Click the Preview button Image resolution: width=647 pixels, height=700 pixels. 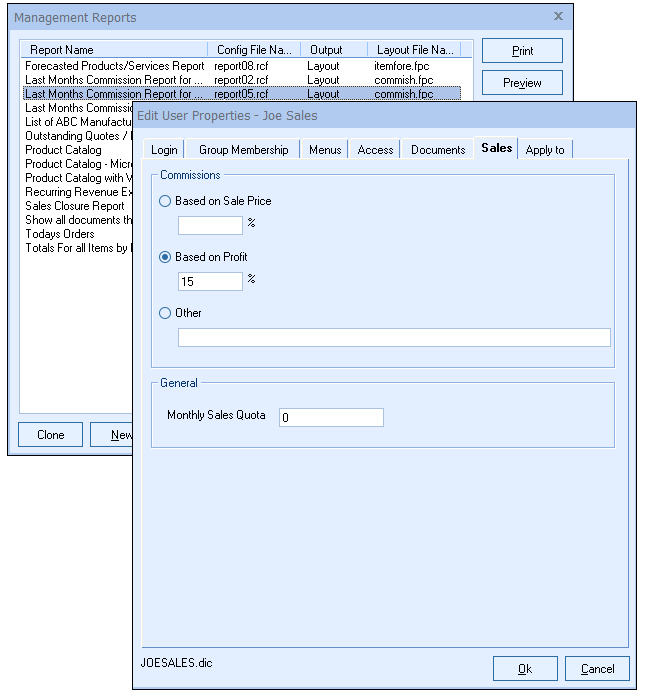click(522, 83)
